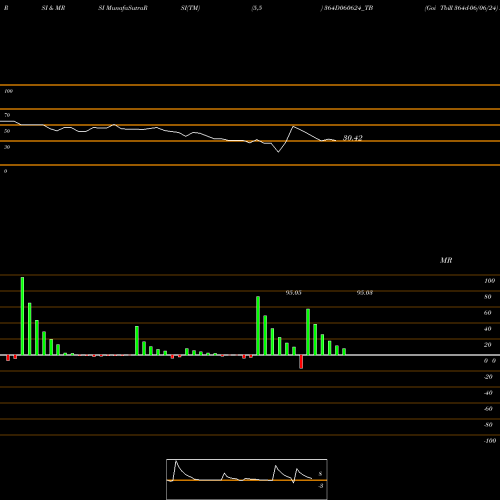Click the '80' tick on MR axis

488,297
